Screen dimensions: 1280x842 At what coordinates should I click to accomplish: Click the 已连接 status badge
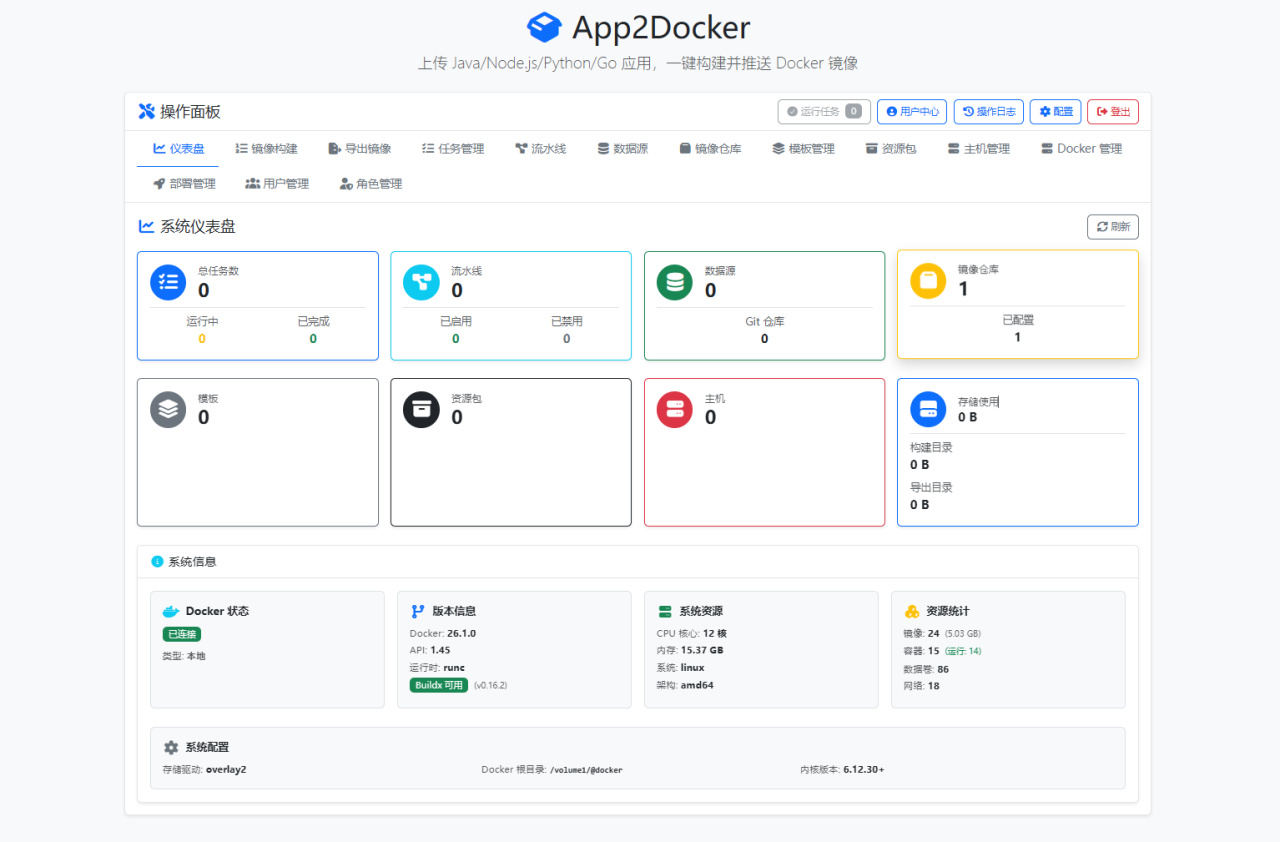pyautogui.click(x=182, y=634)
